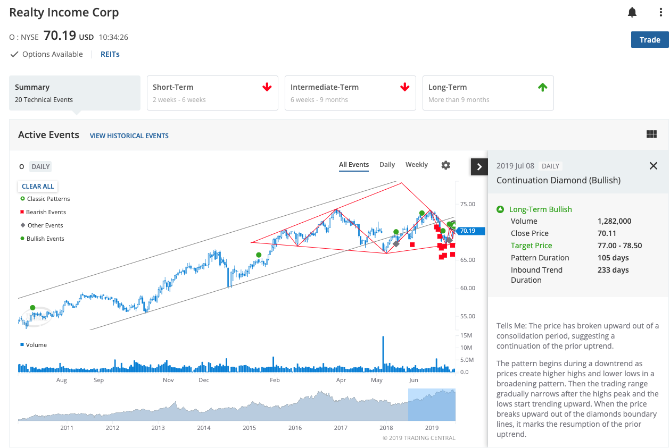Click the highlighted range in timeline navigator
The image size is (670, 448).
pos(431,405)
